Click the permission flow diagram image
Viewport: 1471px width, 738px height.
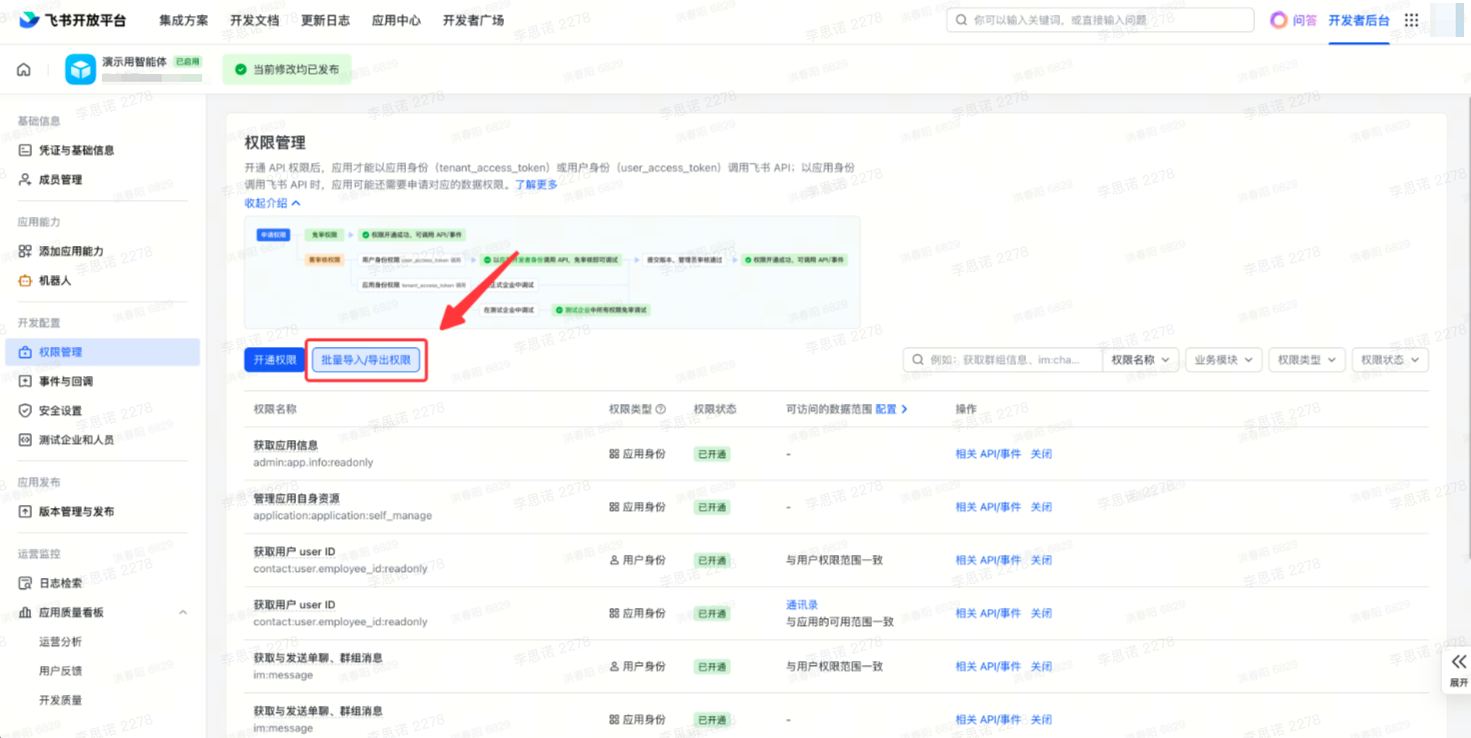[552, 273]
